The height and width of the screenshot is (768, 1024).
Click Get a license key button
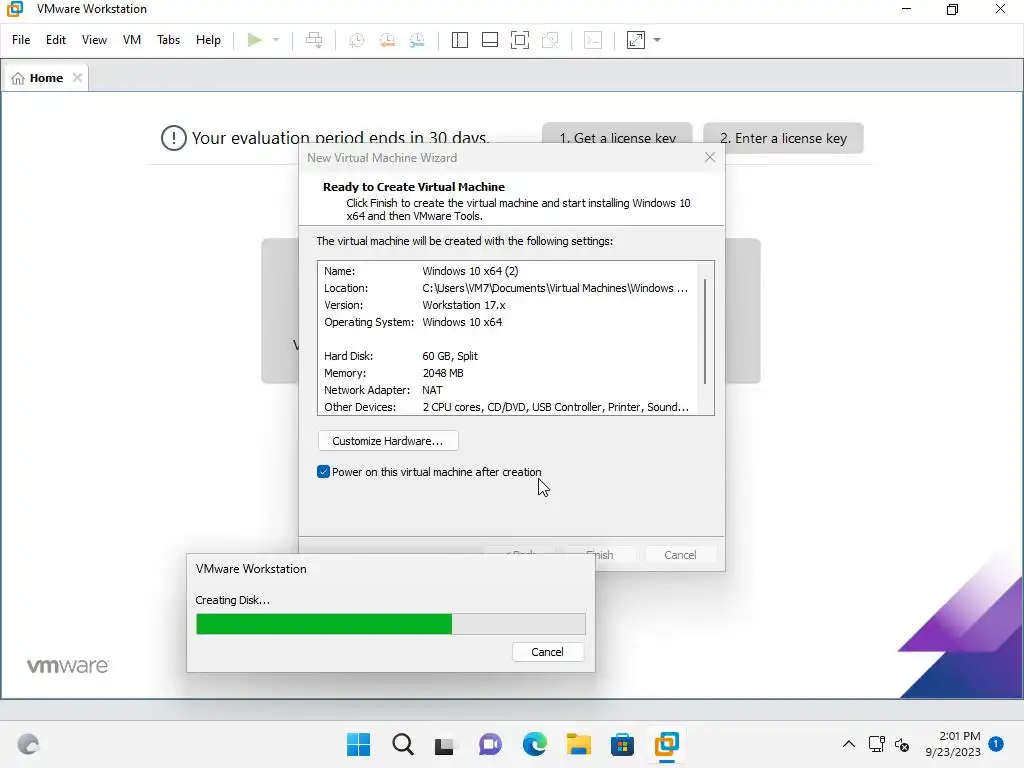tap(617, 133)
